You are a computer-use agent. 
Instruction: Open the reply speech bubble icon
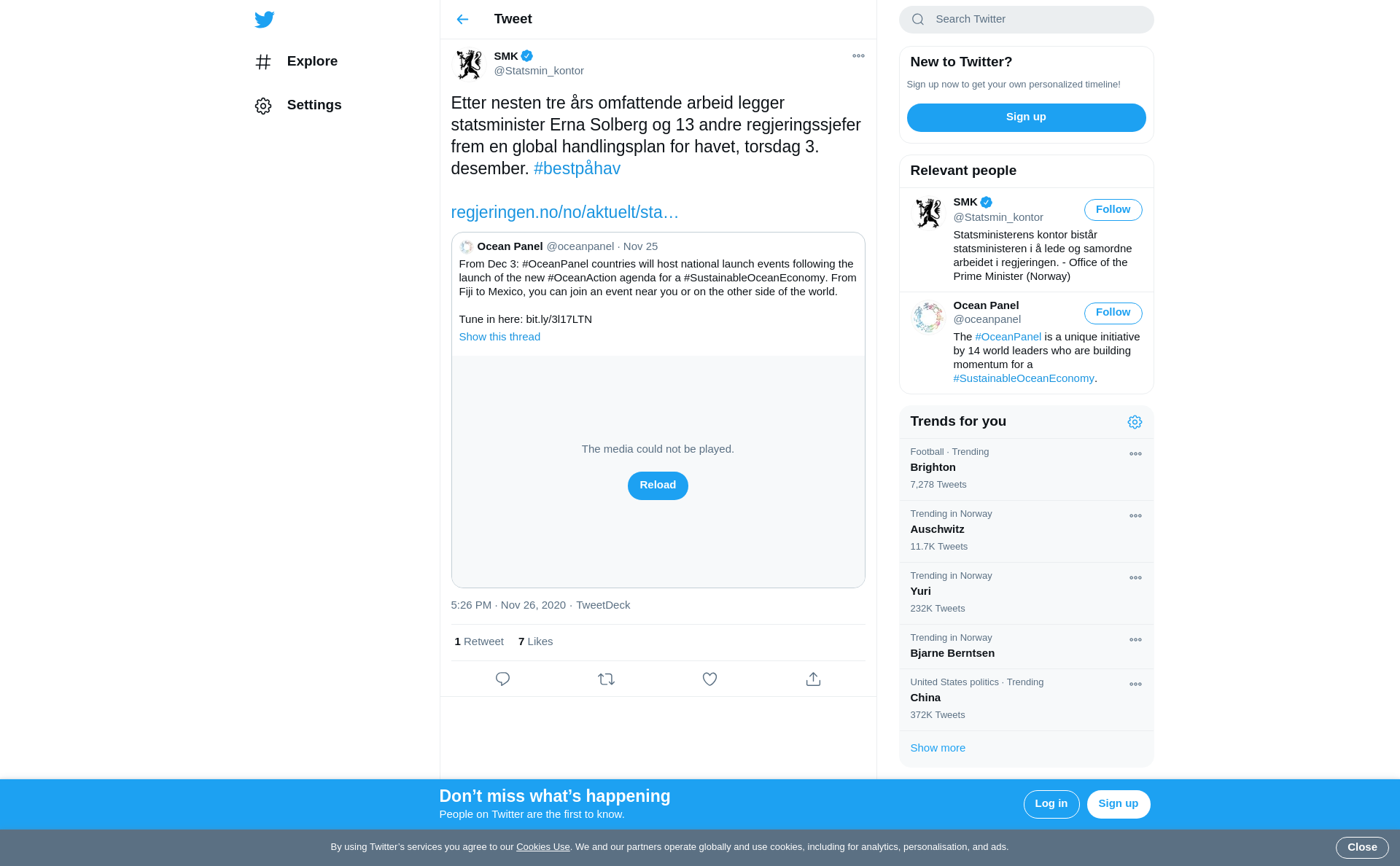tap(502, 679)
